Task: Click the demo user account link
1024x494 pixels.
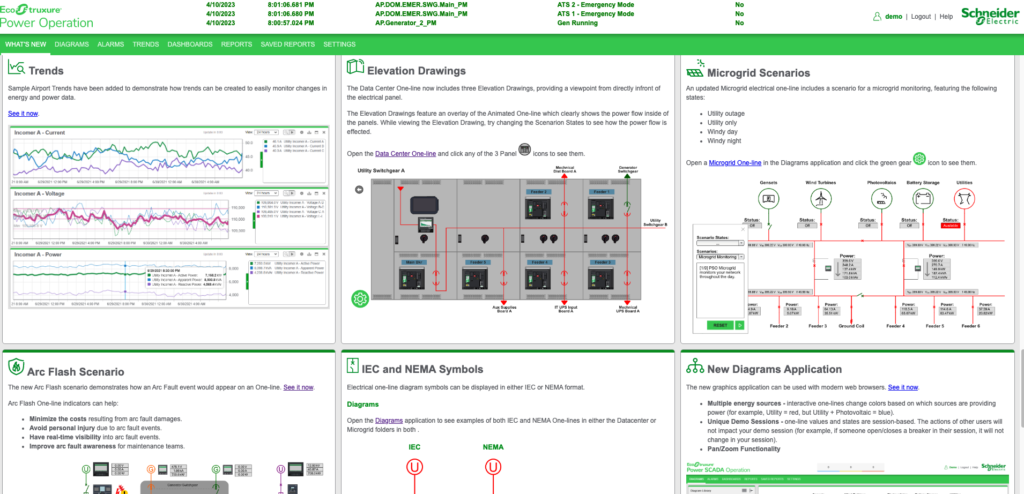Action: coord(893,16)
